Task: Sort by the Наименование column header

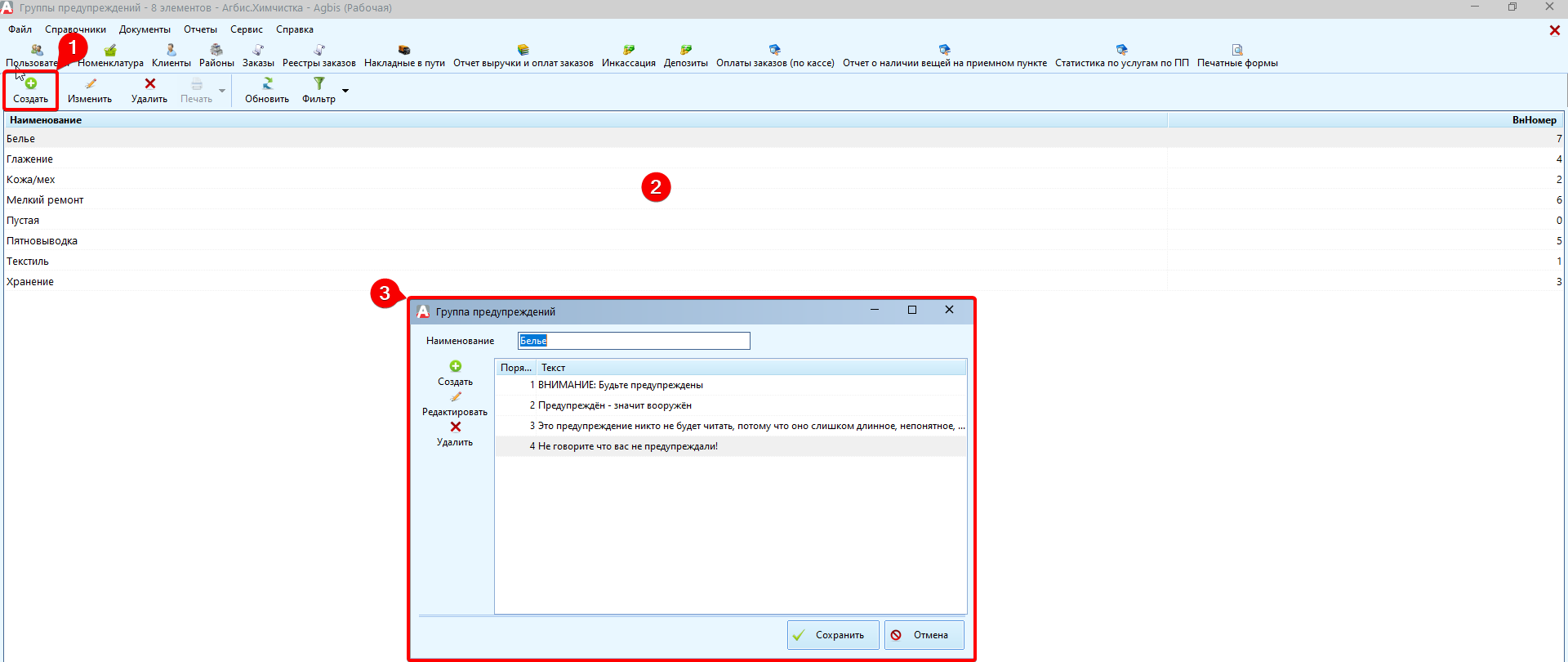Action: click(586, 120)
